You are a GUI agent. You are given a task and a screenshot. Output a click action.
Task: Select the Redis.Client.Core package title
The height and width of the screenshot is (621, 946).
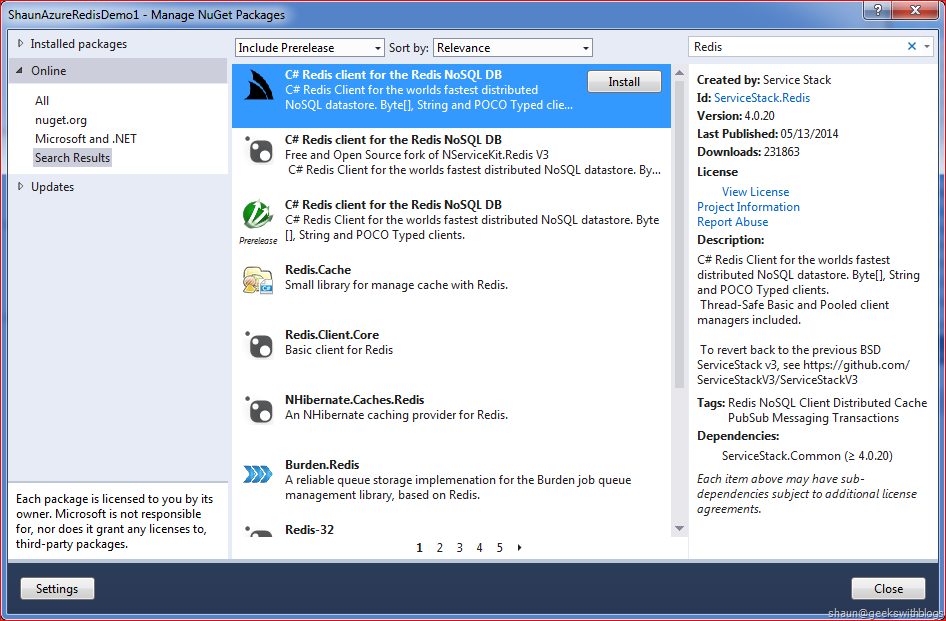click(x=332, y=335)
